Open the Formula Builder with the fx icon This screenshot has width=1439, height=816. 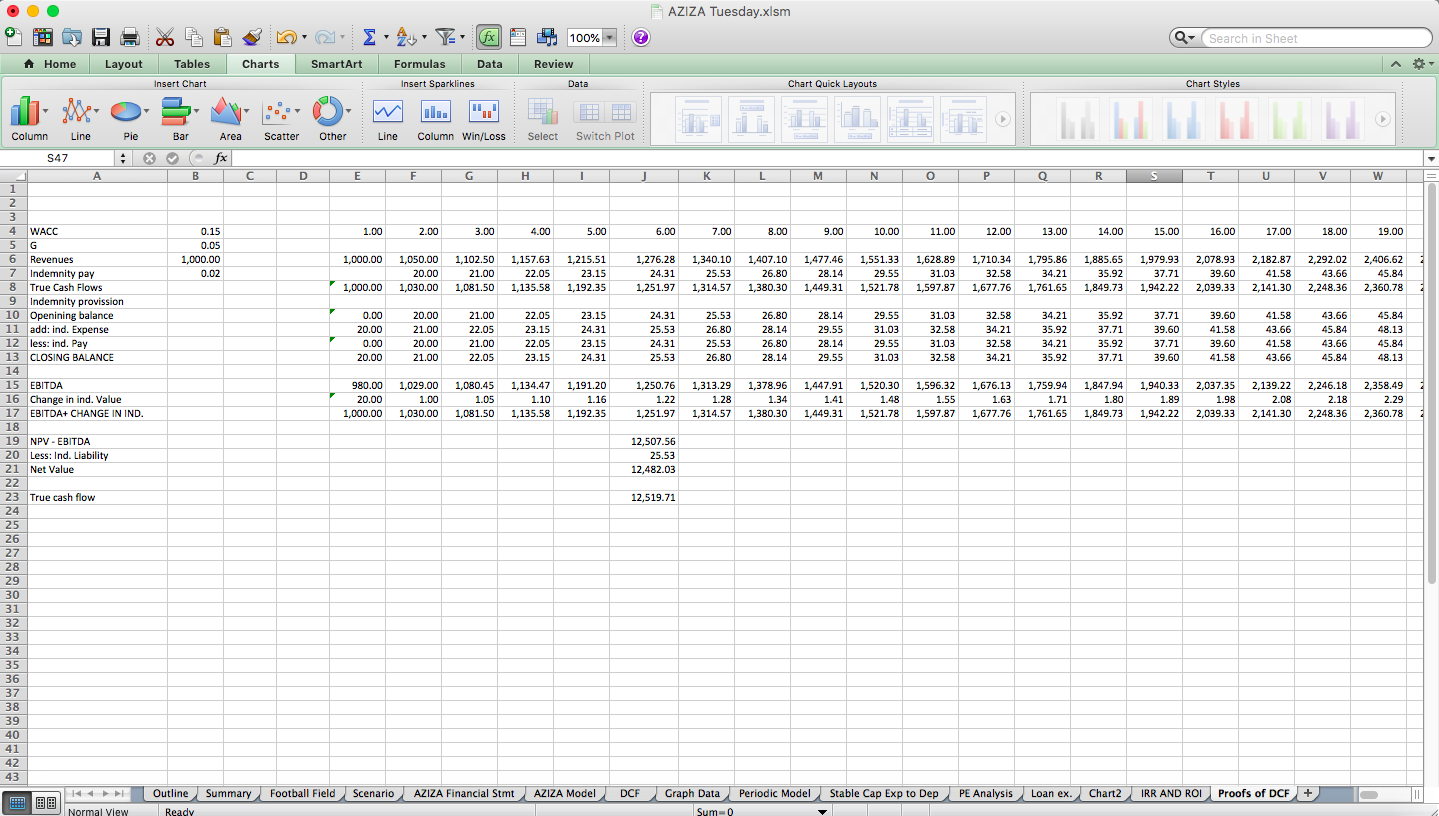tap(489, 37)
